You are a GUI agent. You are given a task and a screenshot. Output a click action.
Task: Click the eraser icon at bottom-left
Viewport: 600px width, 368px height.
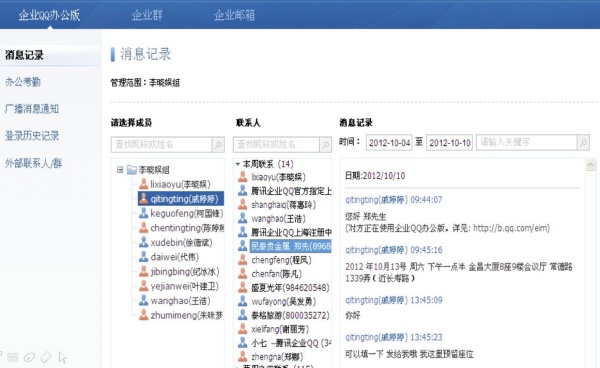(46, 357)
